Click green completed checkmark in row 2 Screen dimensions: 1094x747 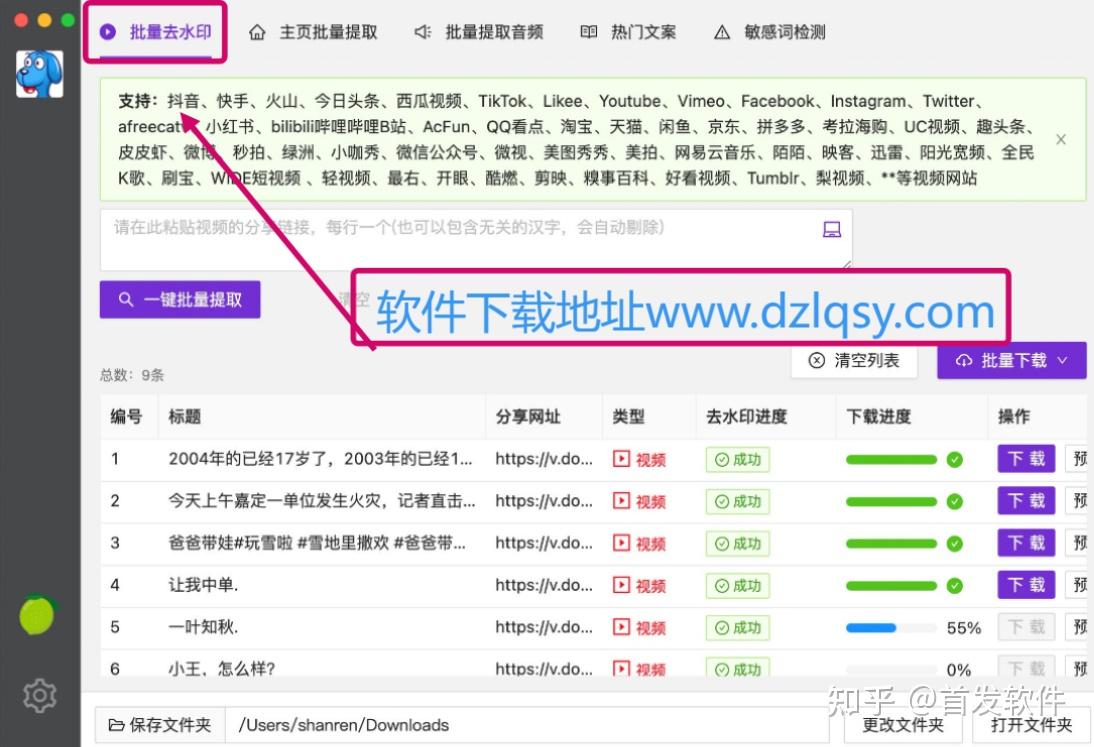(954, 501)
